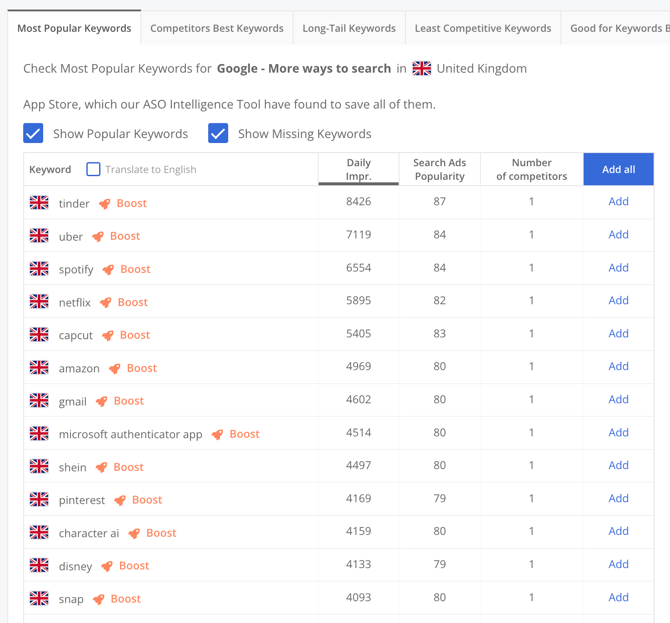Viewport: 670px width, 623px height.
Task: Click the rocket Boost icon next to tinder
Action: pyautogui.click(x=104, y=203)
